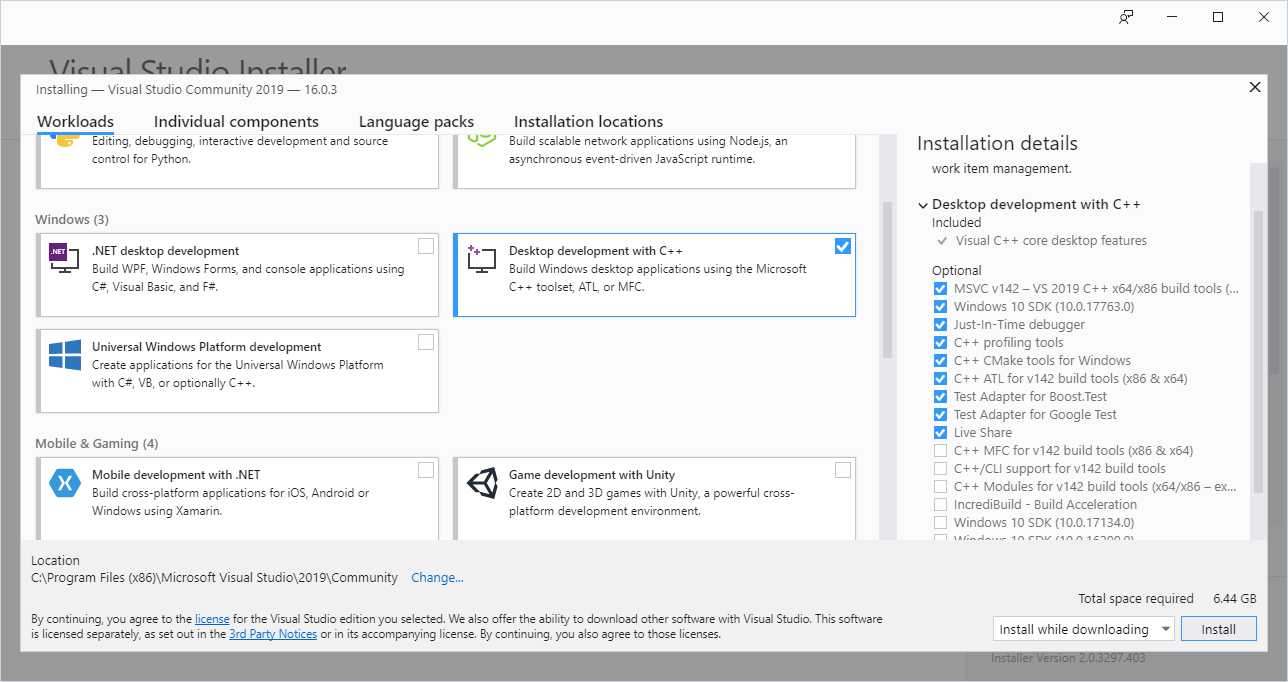Viewport: 1288px width, 682px height.
Task: Check the Game development with Unity checkbox
Action: [x=843, y=470]
